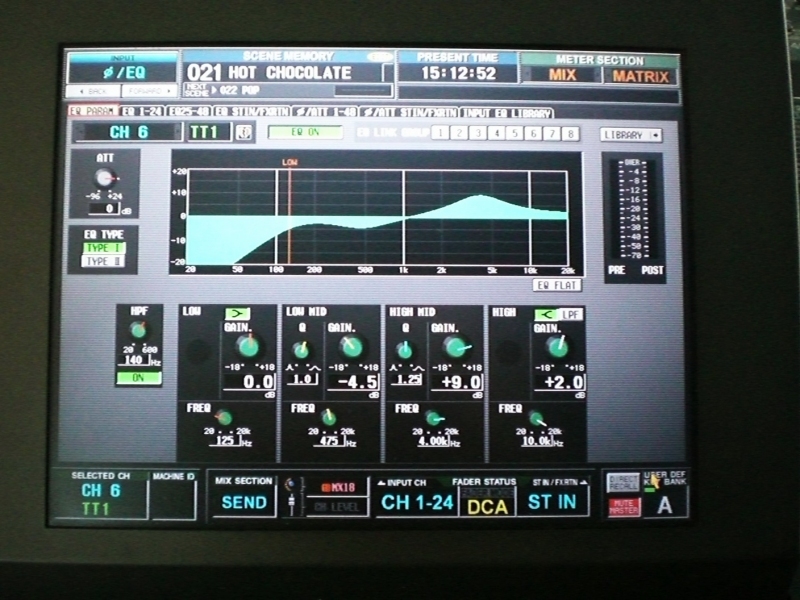Viewport: 800px width, 600px height.
Task: Open the CH 6 channel selector
Action: [x=128, y=132]
